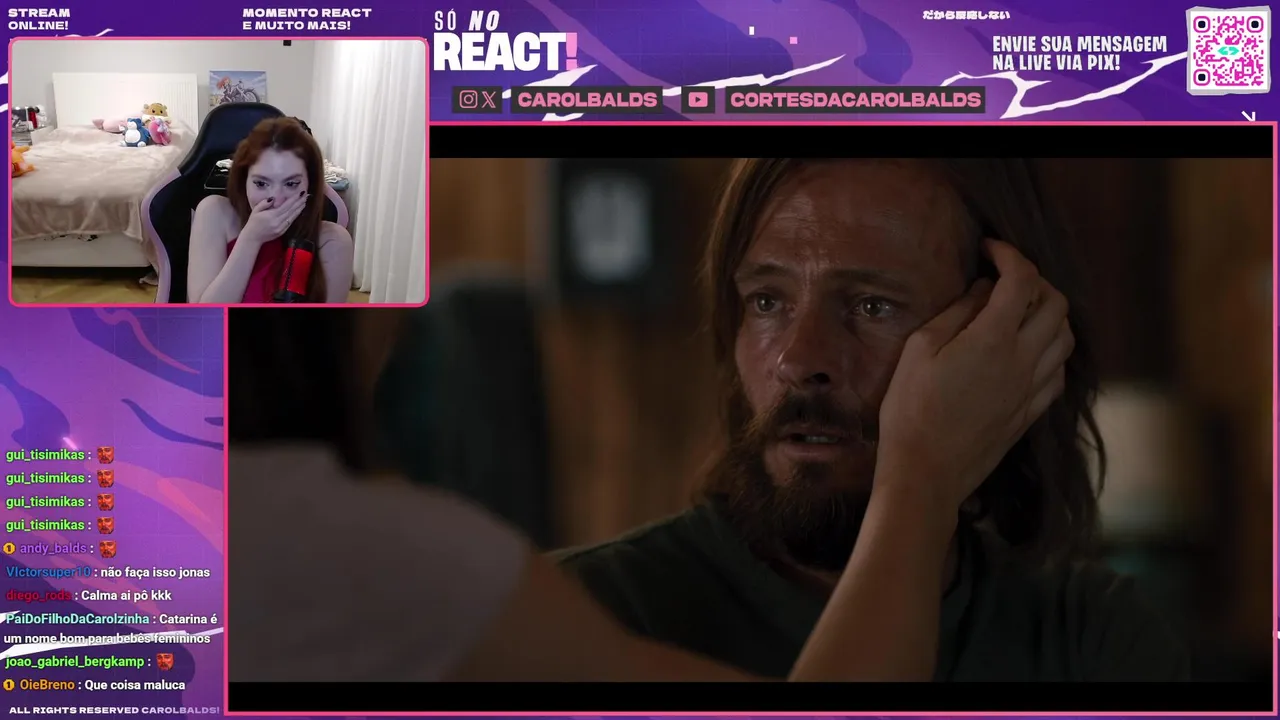
Task: Click the CORTESDACAROLBALDS channel label
Action: pos(855,99)
